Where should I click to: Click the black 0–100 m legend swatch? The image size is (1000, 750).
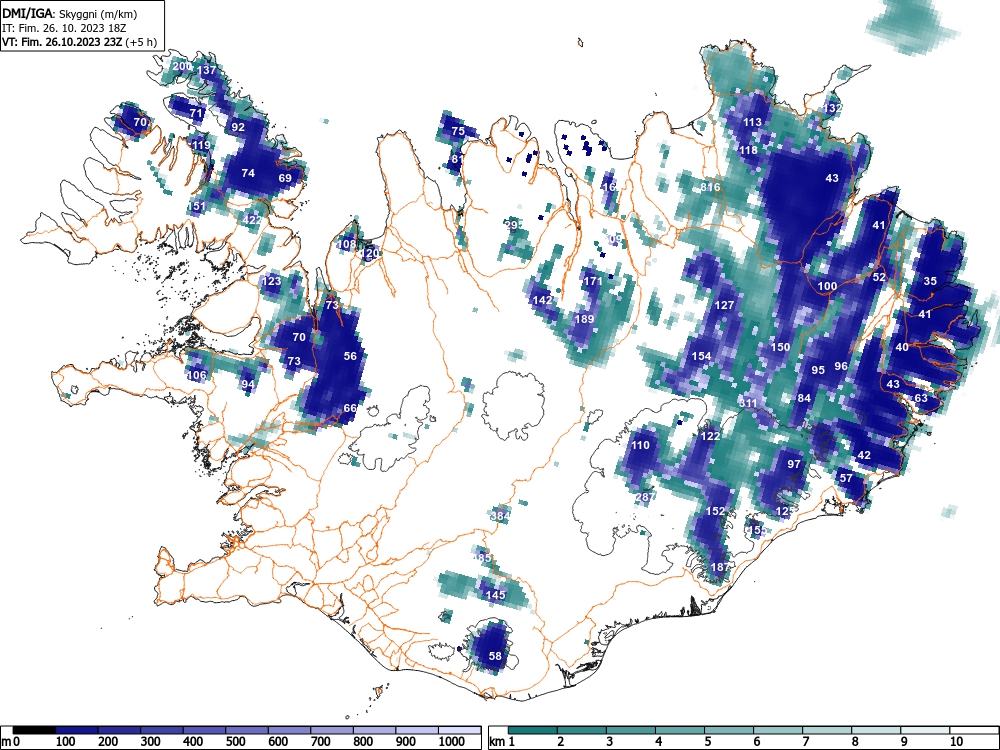[34, 730]
